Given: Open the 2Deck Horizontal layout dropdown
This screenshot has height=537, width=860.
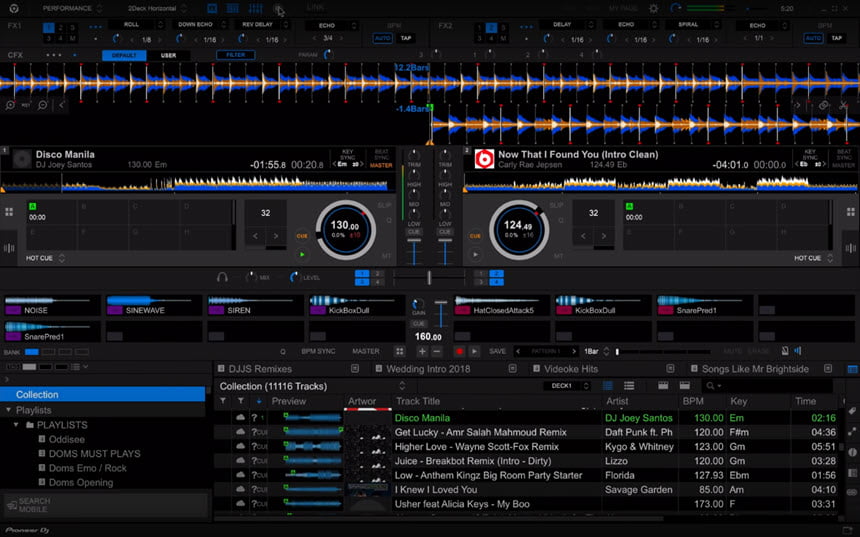Looking at the screenshot, I should (x=157, y=8).
